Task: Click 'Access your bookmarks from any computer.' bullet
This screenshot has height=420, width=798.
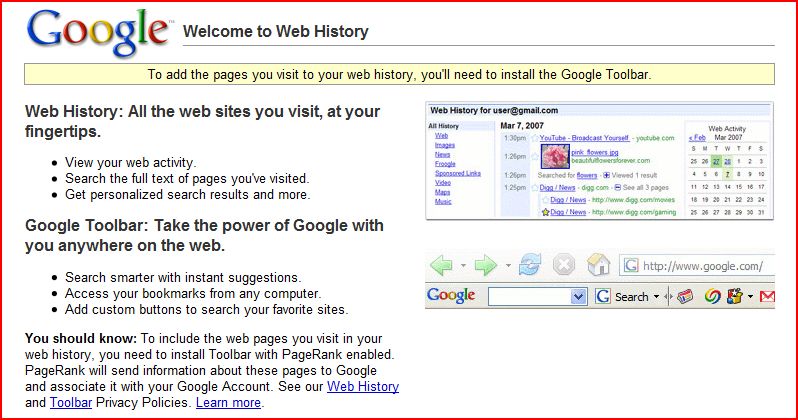Action: pos(193,294)
